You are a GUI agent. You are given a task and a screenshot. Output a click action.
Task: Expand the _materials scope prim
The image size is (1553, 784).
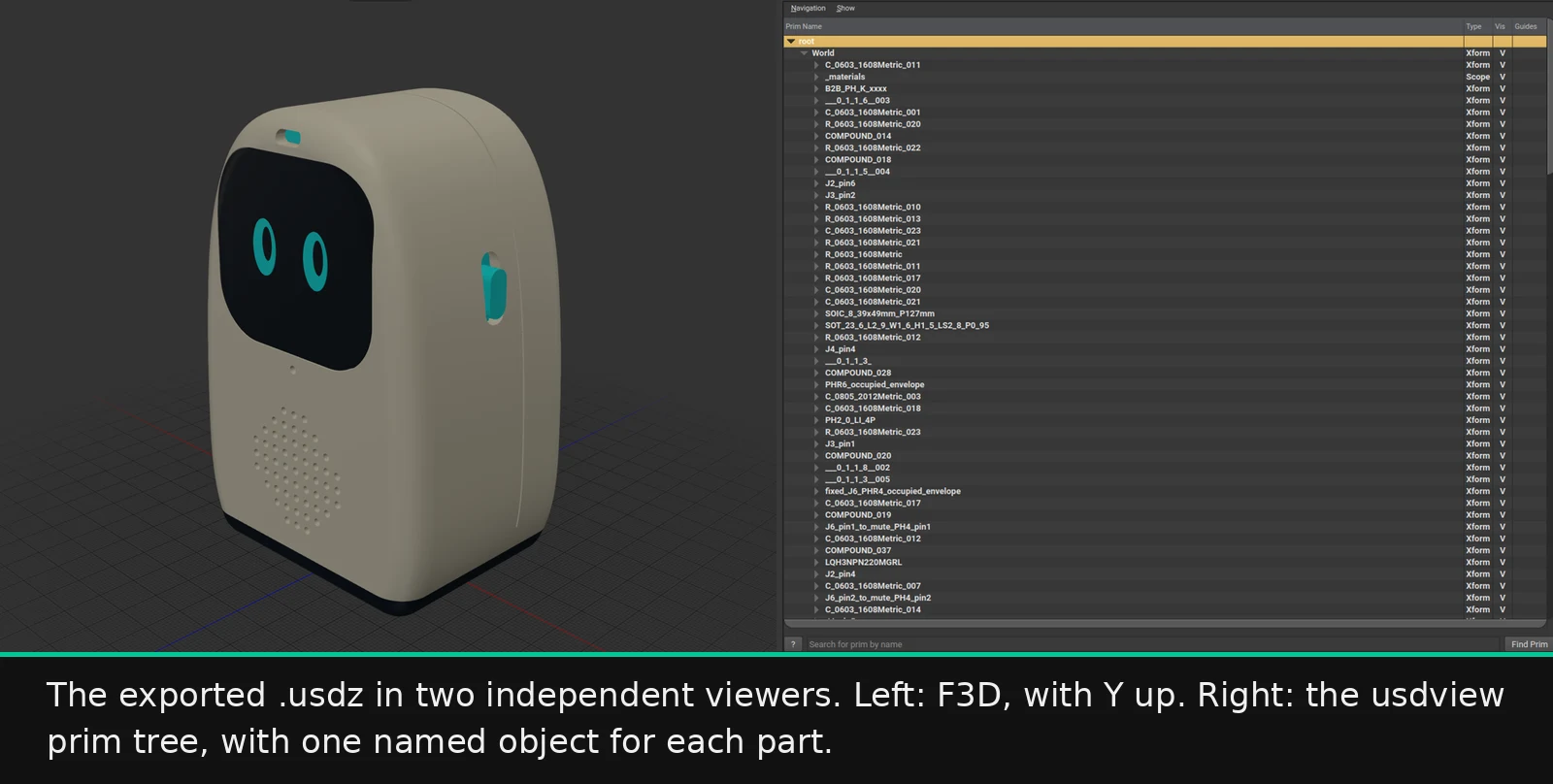(816, 77)
